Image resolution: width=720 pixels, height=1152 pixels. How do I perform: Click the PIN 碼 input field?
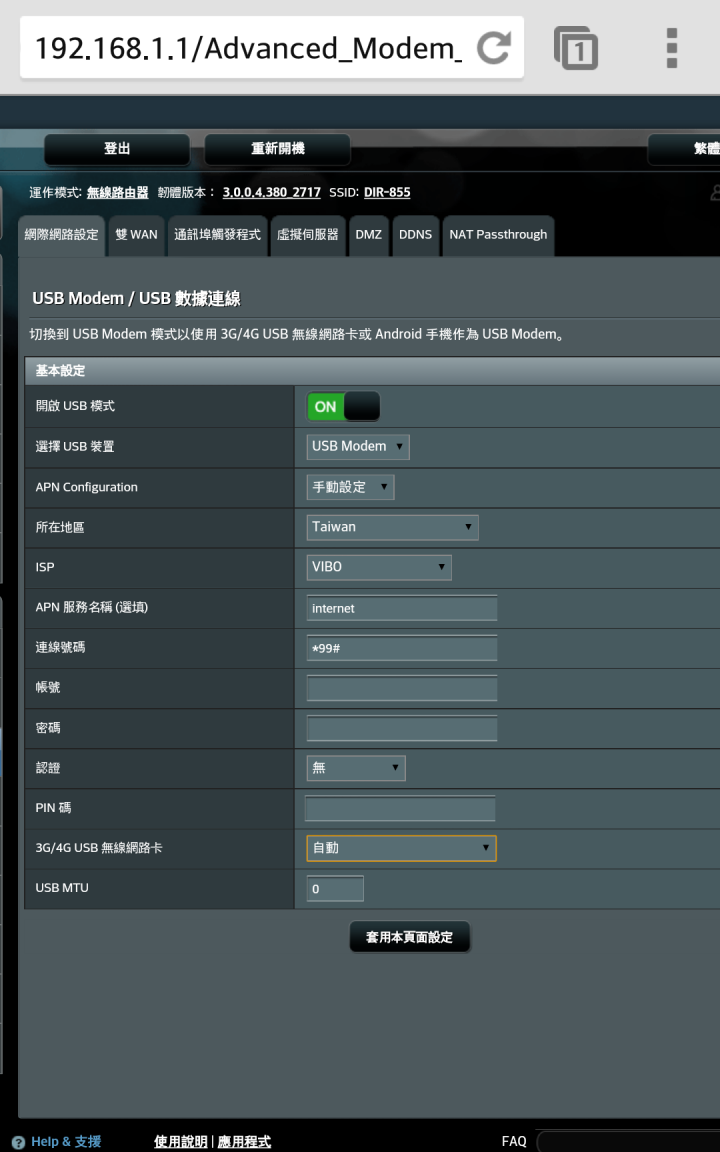pos(400,808)
